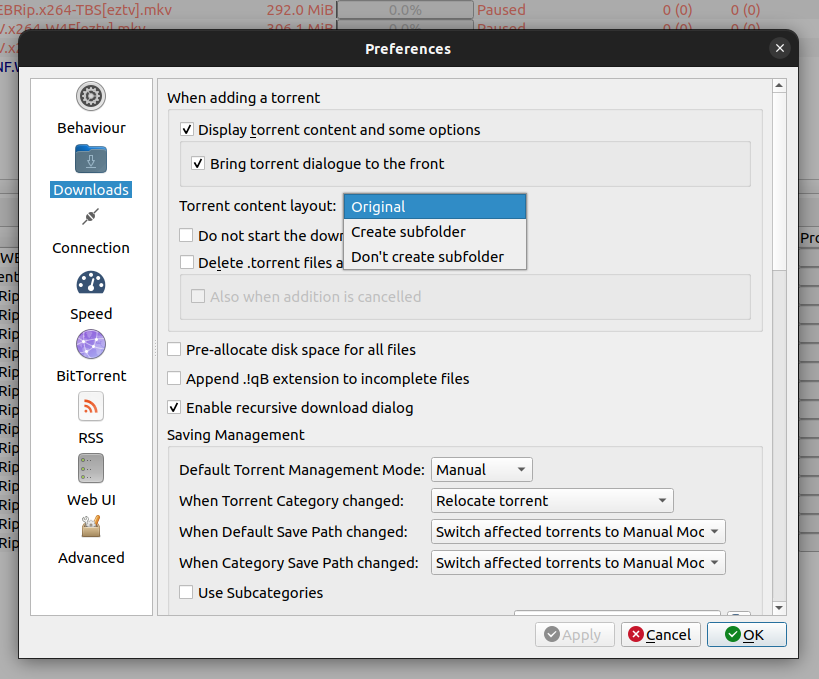
Task: Open the Default Torrent Management Mode dropdown
Action: click(x=481, y=469)
